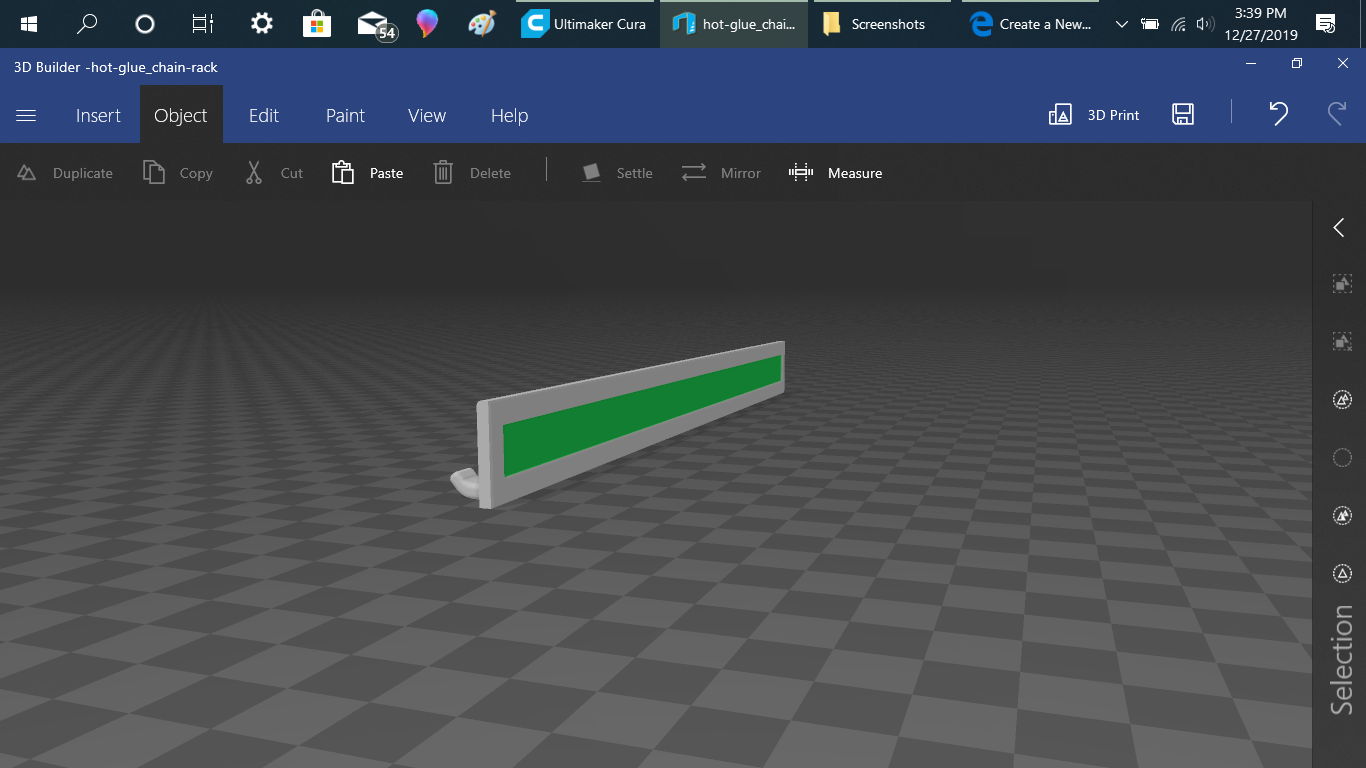The image size is (1366, 768).
Task: Open the Insert tab
Action: click(98, 115)
